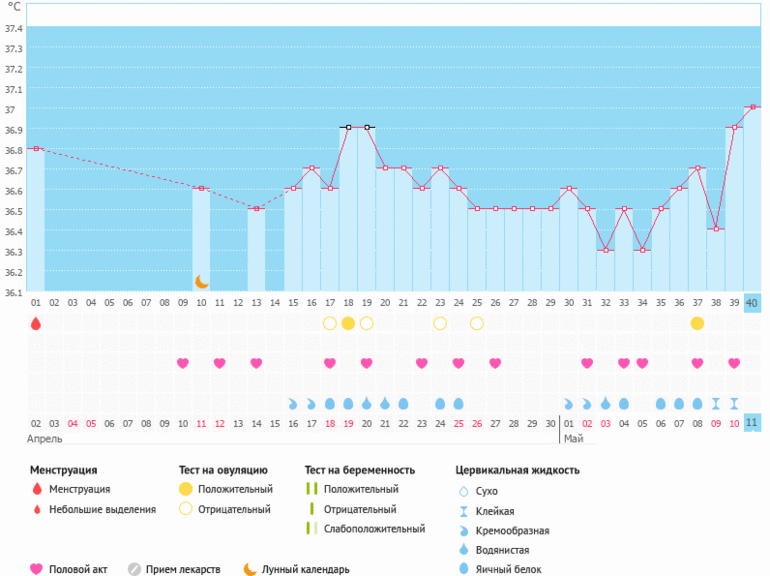Click the menstruation drop icon on cycle day 01
Screen dimensions: 770x576
pyautogui.click(x=36, y=323)
